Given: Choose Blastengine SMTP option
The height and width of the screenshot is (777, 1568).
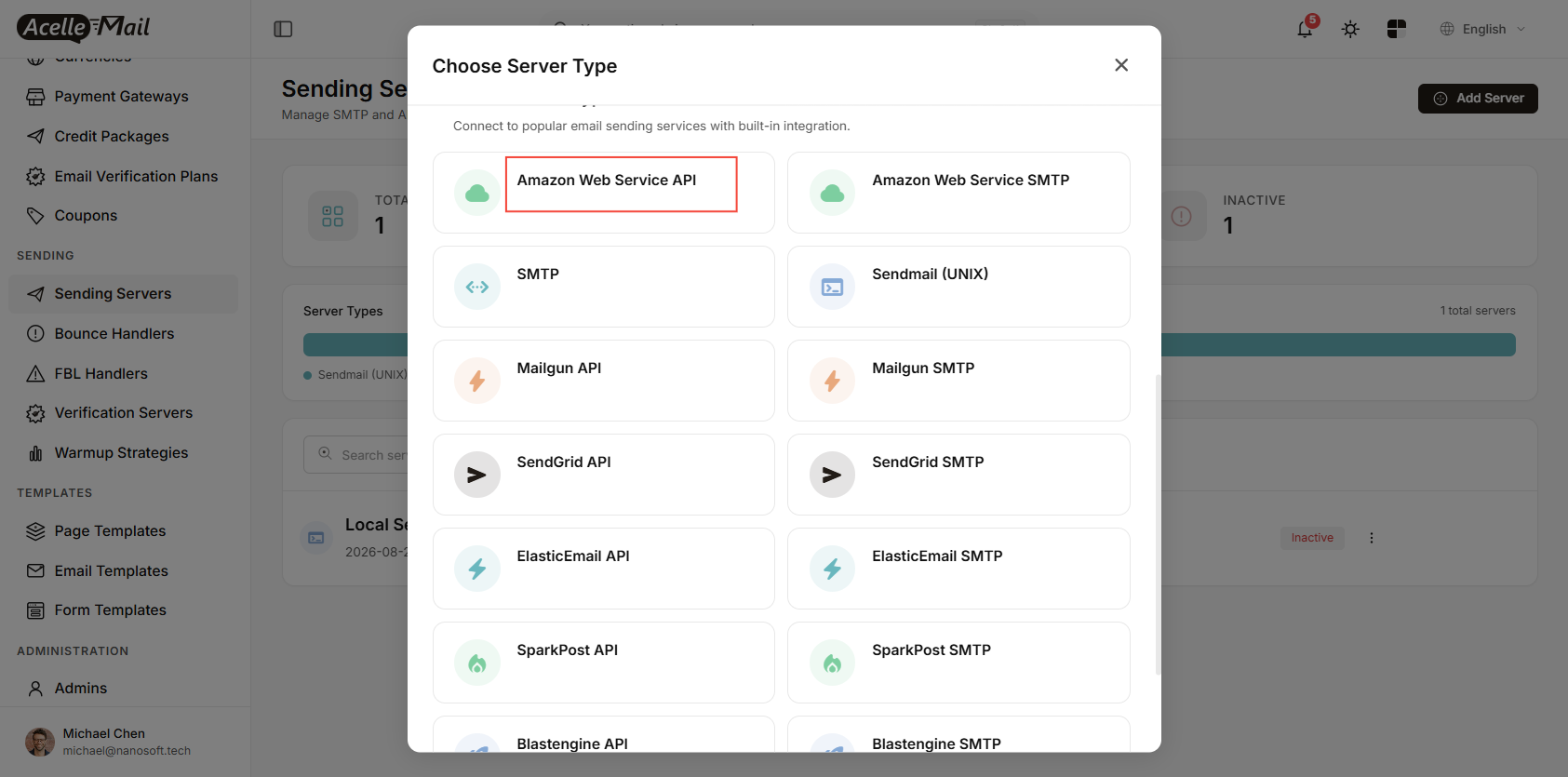Looking at the screenshot, I should (x=958, y=734).
